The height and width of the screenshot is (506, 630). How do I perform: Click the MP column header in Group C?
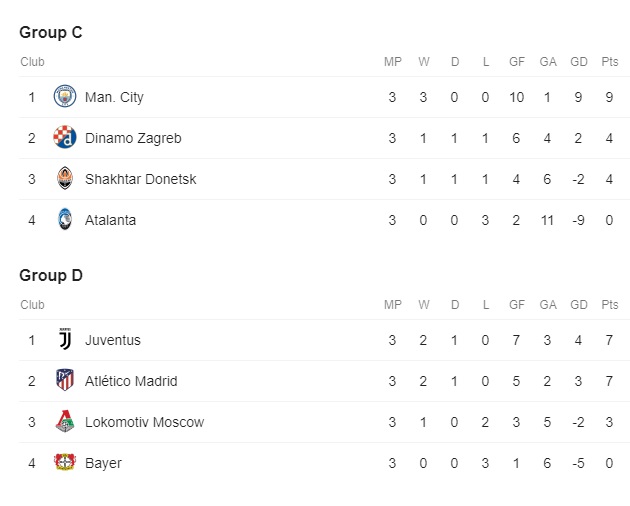(393, 61)
